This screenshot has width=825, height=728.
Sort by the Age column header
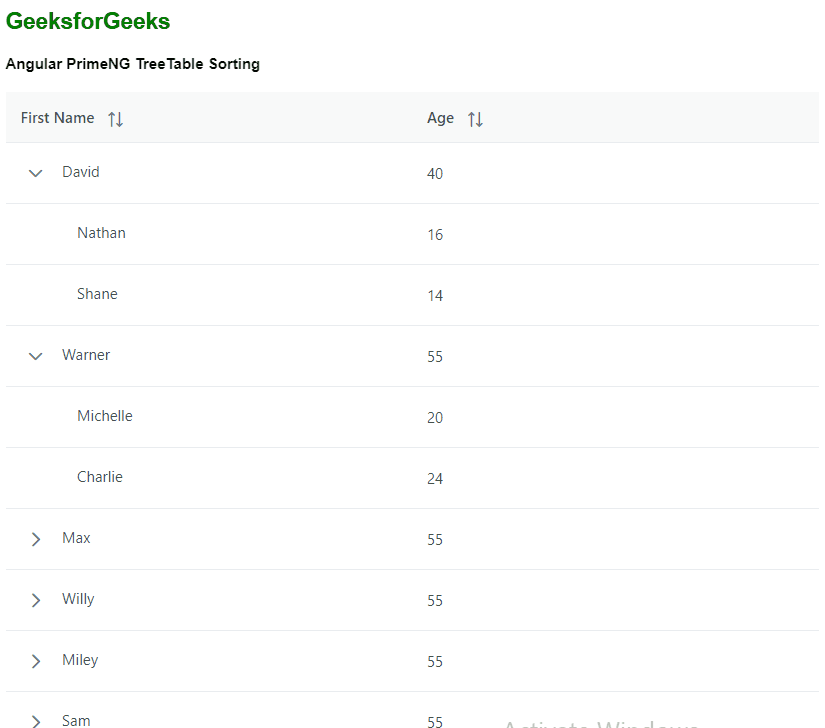tap(440, 118)
